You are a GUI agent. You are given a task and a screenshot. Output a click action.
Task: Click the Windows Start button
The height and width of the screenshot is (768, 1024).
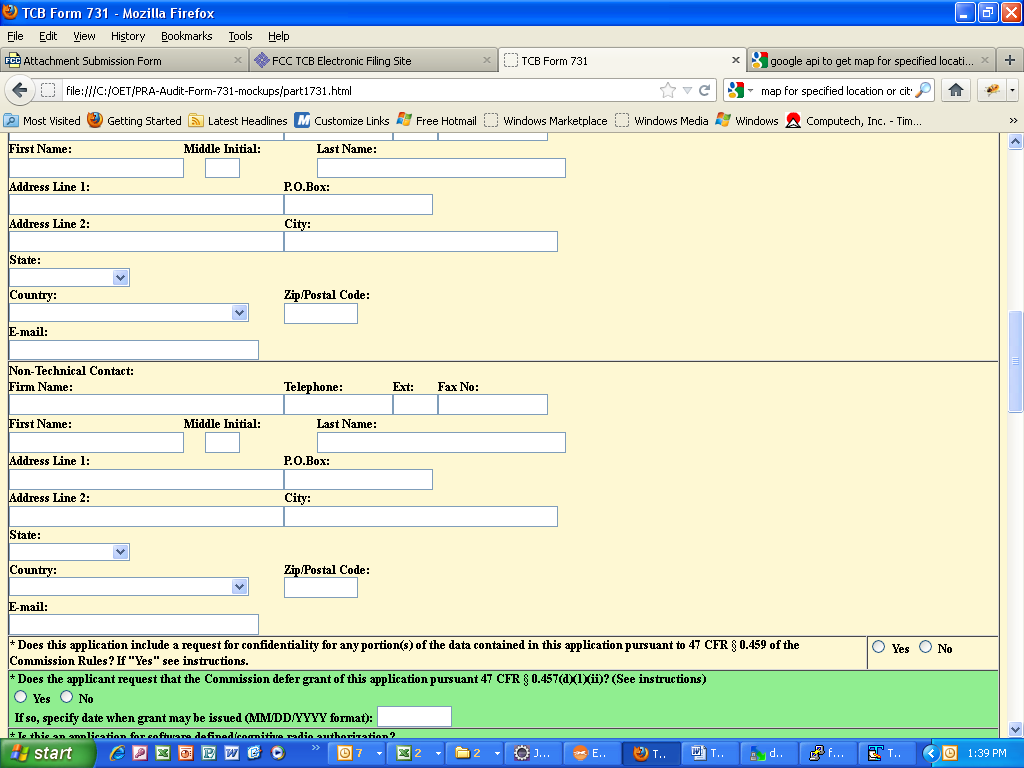(x=42, y=753)
